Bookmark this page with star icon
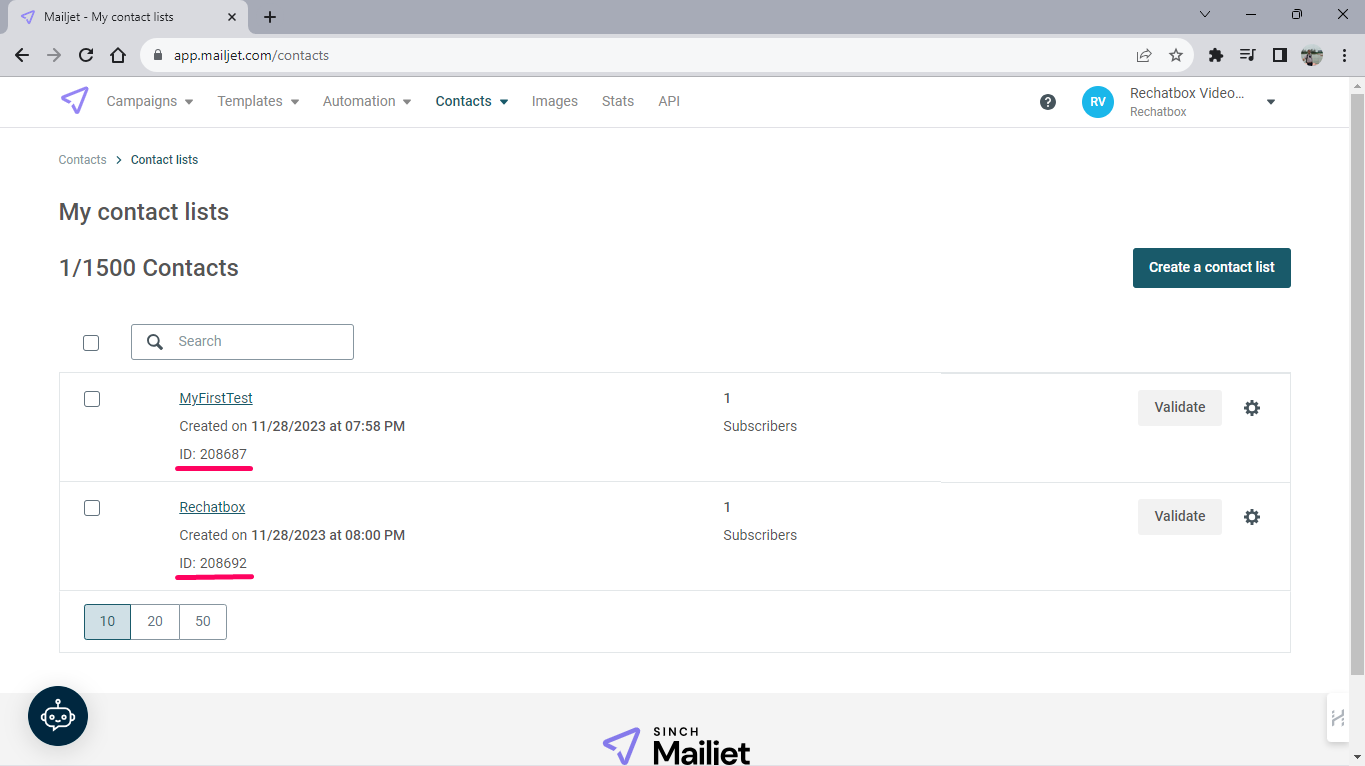The height and width of the screenshot is (766, 1365). [x=1176, y=55]
